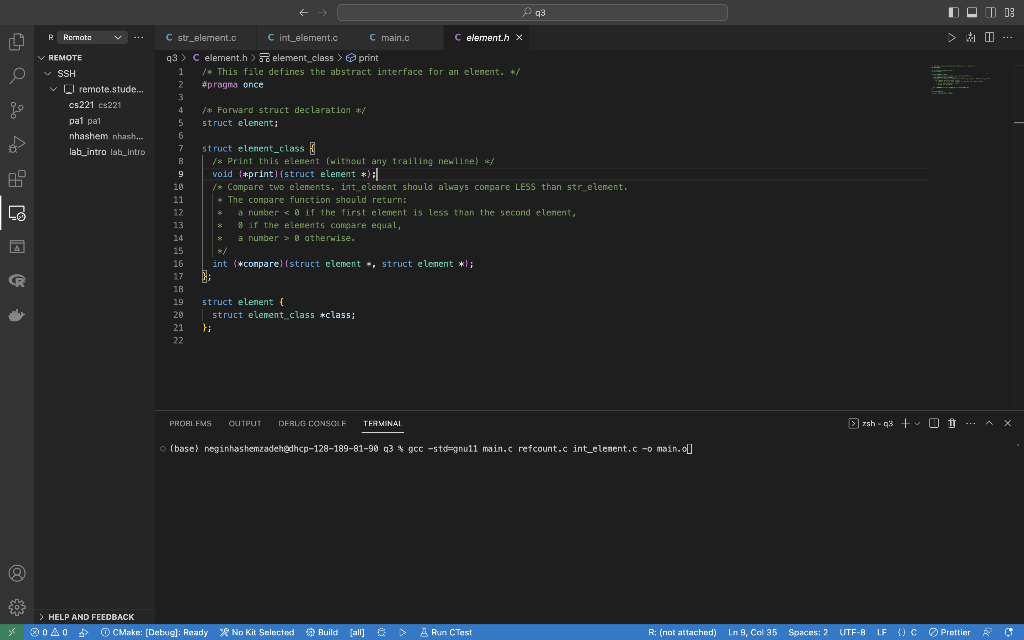Switch to the OUTPUT panel tab
This screenshot has width=1024, height=640.
point(244,423)
